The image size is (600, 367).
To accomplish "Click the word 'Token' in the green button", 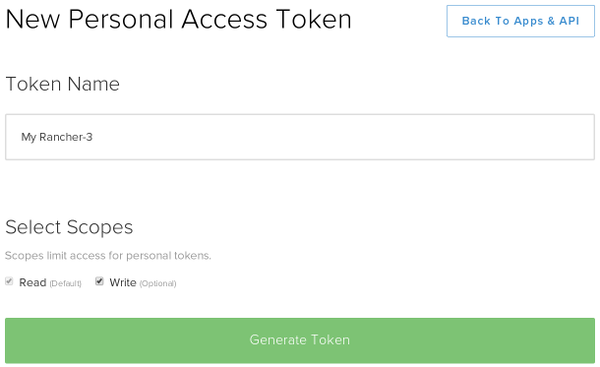I will click(x=330, y=340).
